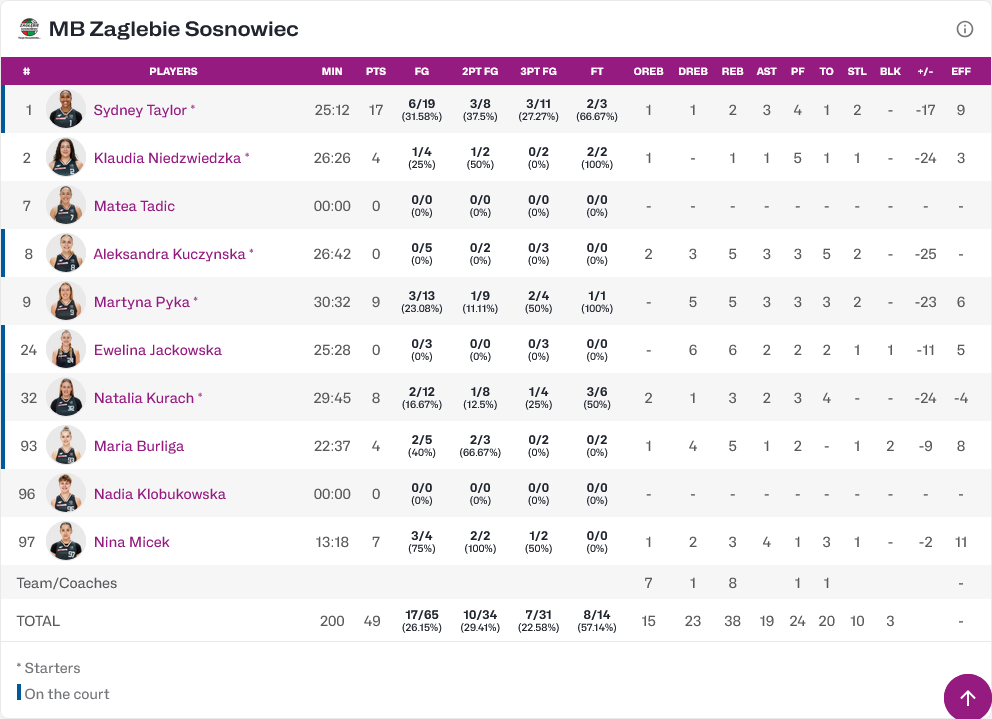Click the MIN column header

332,71
